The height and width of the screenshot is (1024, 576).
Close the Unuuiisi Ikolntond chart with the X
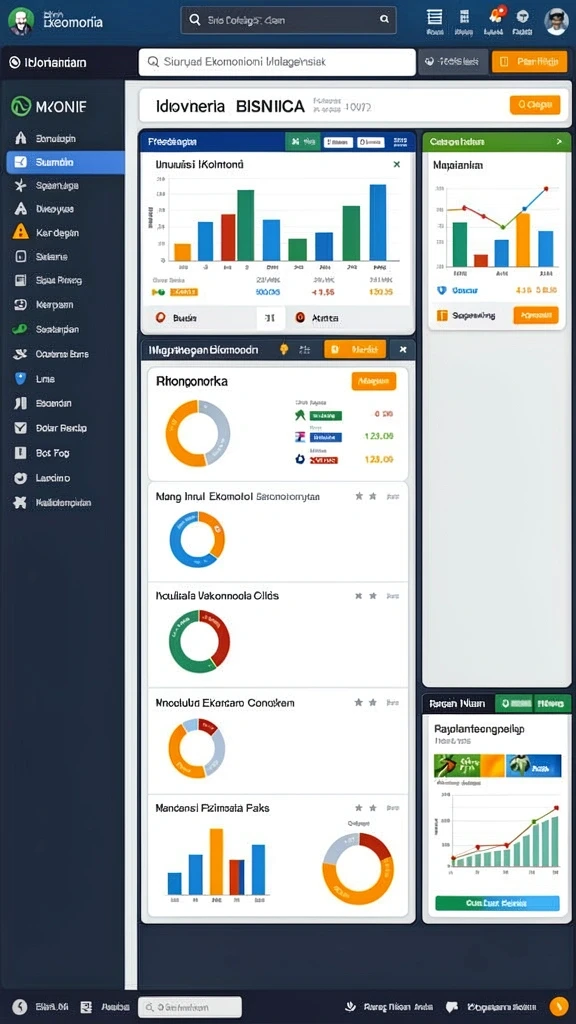(x=396, y=165)
